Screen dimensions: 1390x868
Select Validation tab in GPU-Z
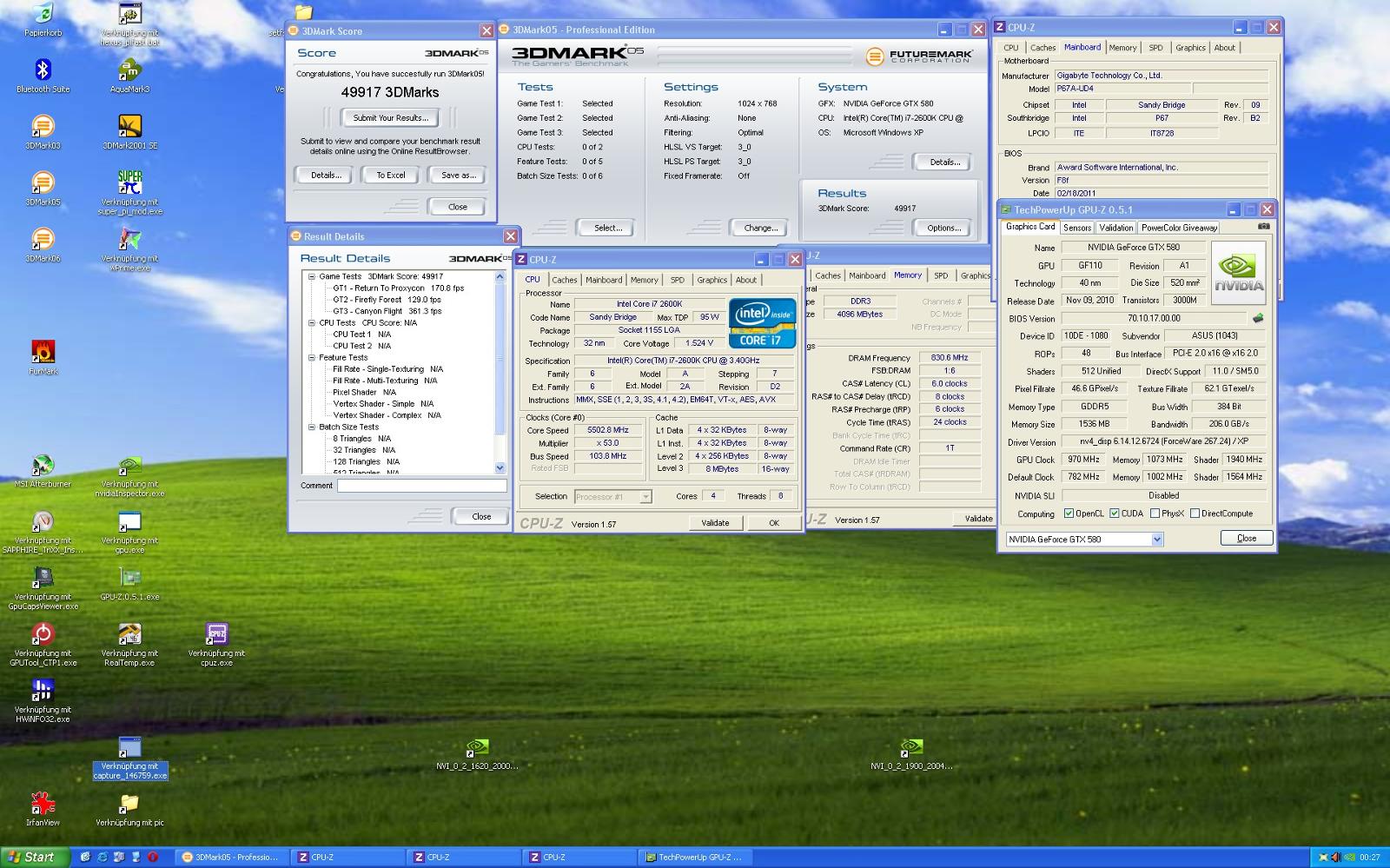pyautogui.click(x=1115, y=228)
